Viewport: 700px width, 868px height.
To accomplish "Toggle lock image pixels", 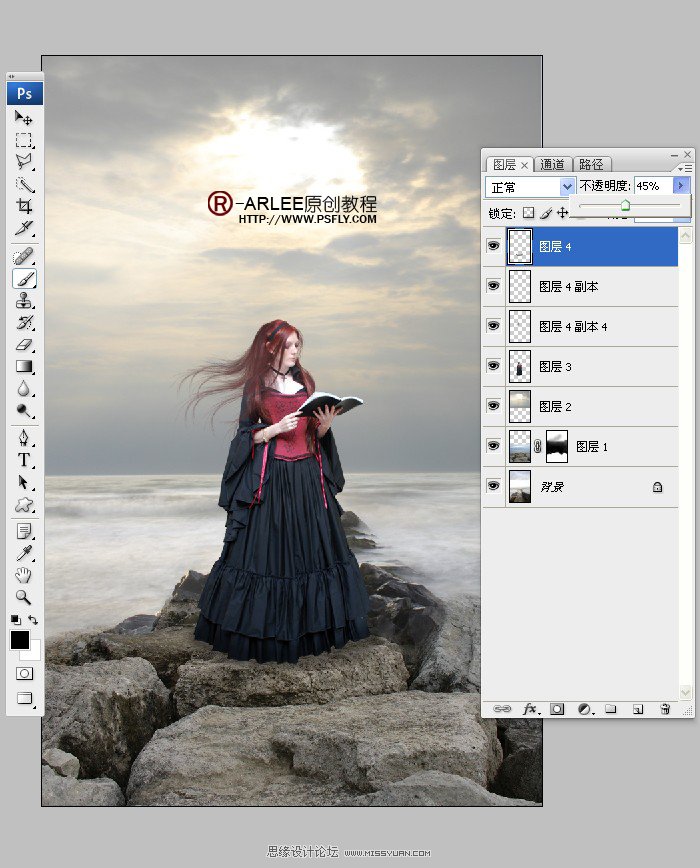I will (546, 213).
